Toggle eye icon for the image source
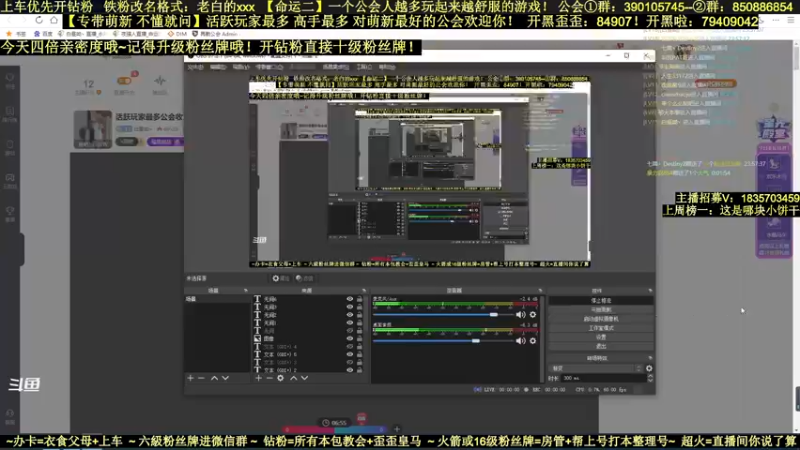The height and width of the screenshot is (450, 800). coord(349,338)
